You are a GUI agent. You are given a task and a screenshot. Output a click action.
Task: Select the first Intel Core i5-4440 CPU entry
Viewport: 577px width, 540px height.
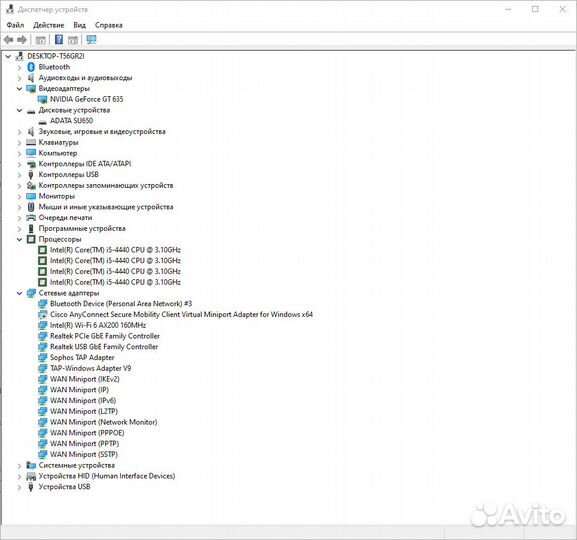point(115,250)
